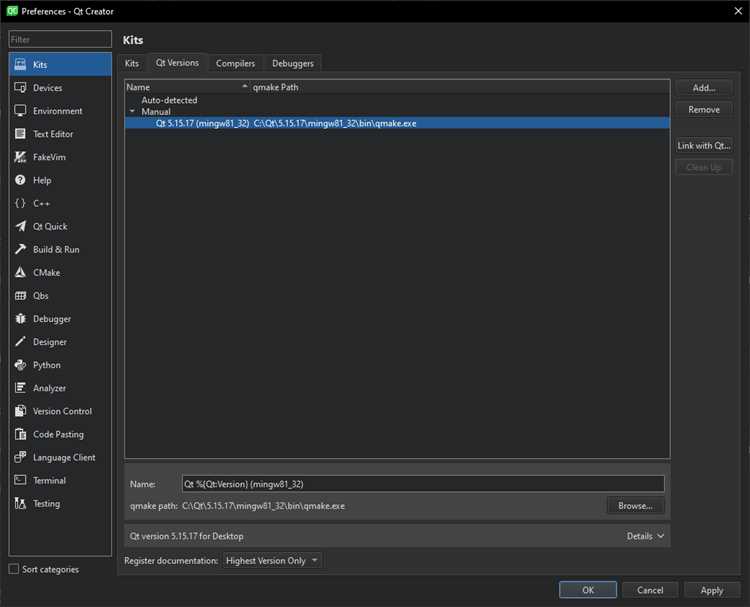Select the Qt 5.15.17 (mingw81_32) row
The width and height of the screenshot is (750, 607).
(x=397, y=123)
